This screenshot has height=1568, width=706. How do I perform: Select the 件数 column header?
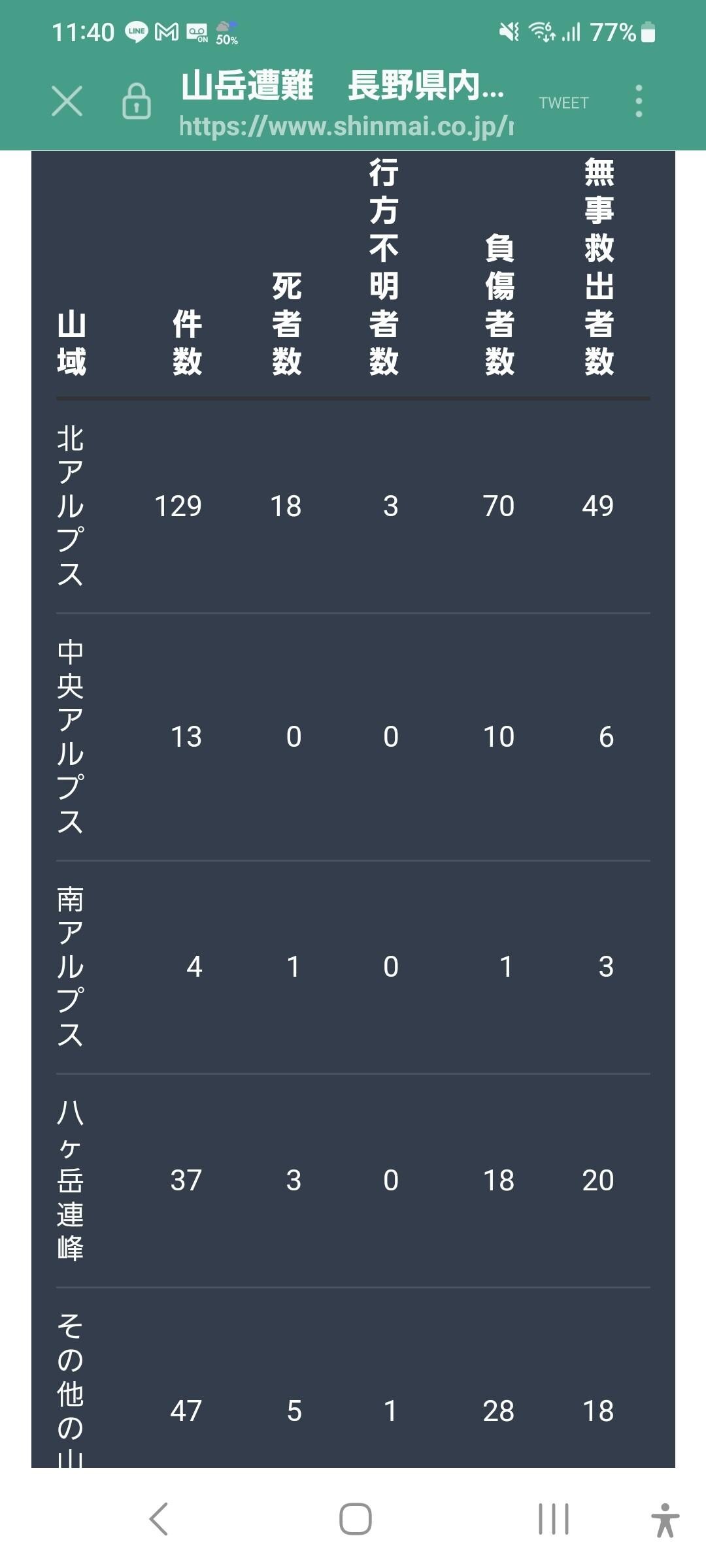(x=188, y=343)
